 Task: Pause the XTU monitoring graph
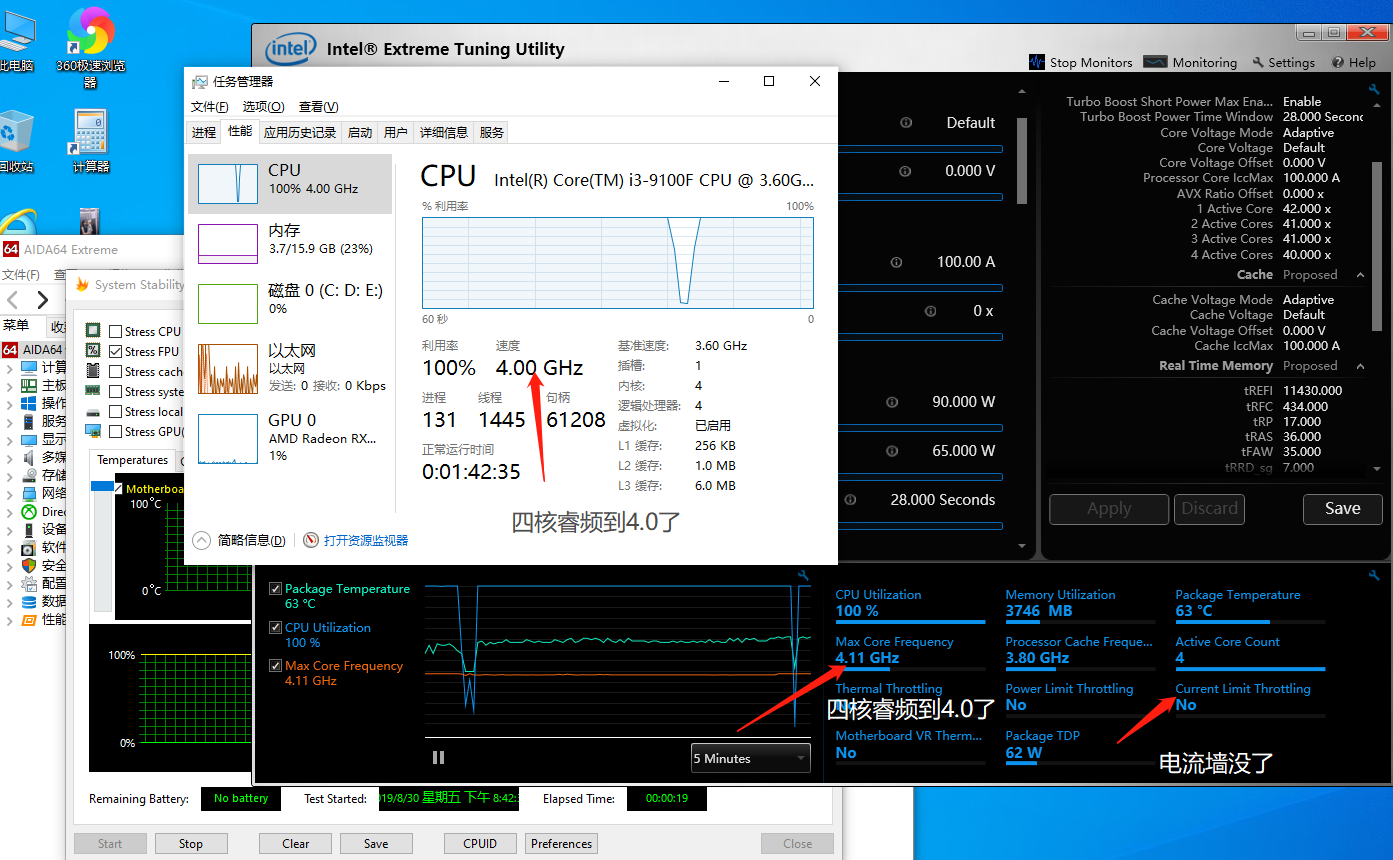(438, 758)
